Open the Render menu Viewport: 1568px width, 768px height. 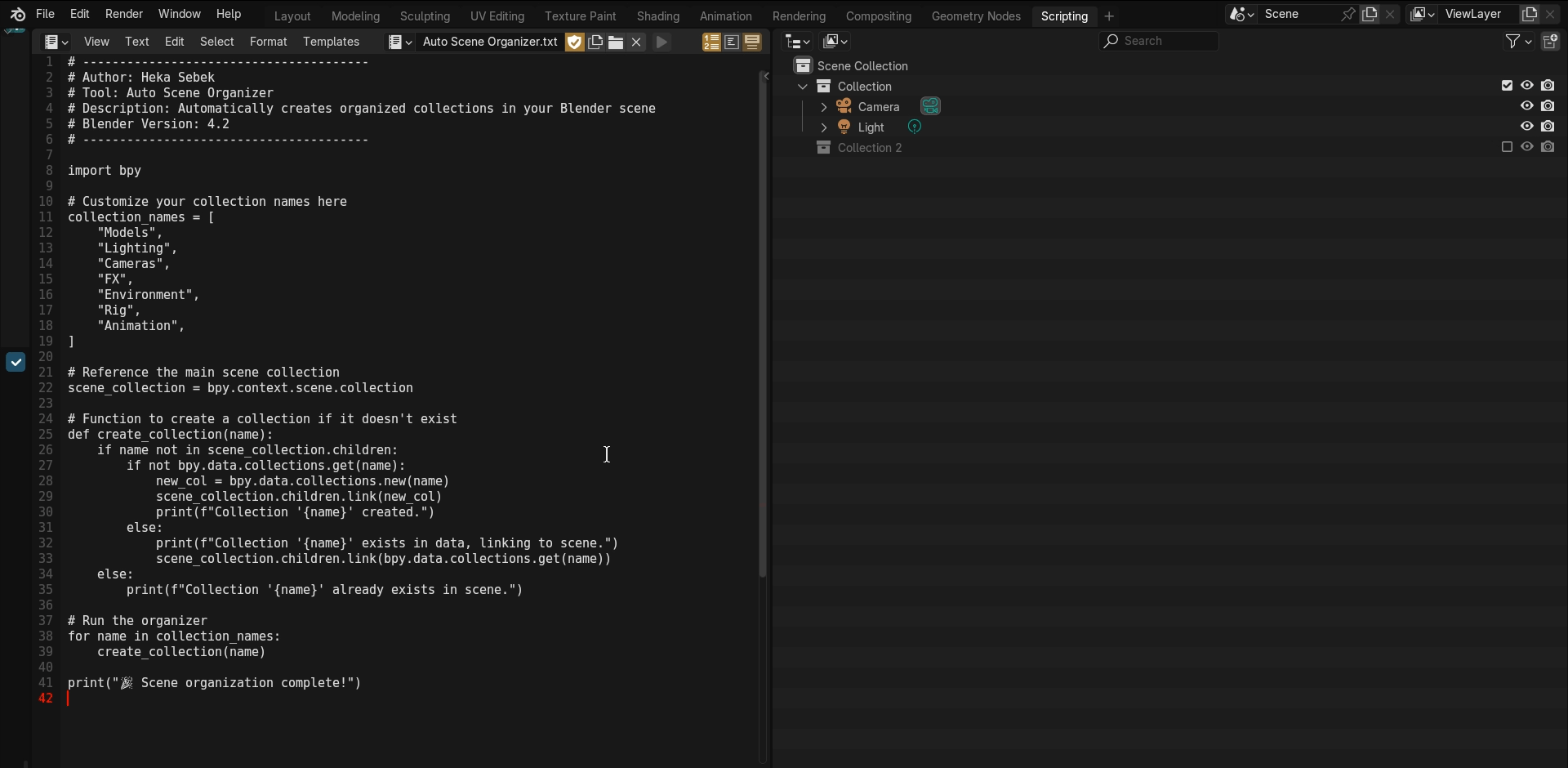click(x=124, y=14)
